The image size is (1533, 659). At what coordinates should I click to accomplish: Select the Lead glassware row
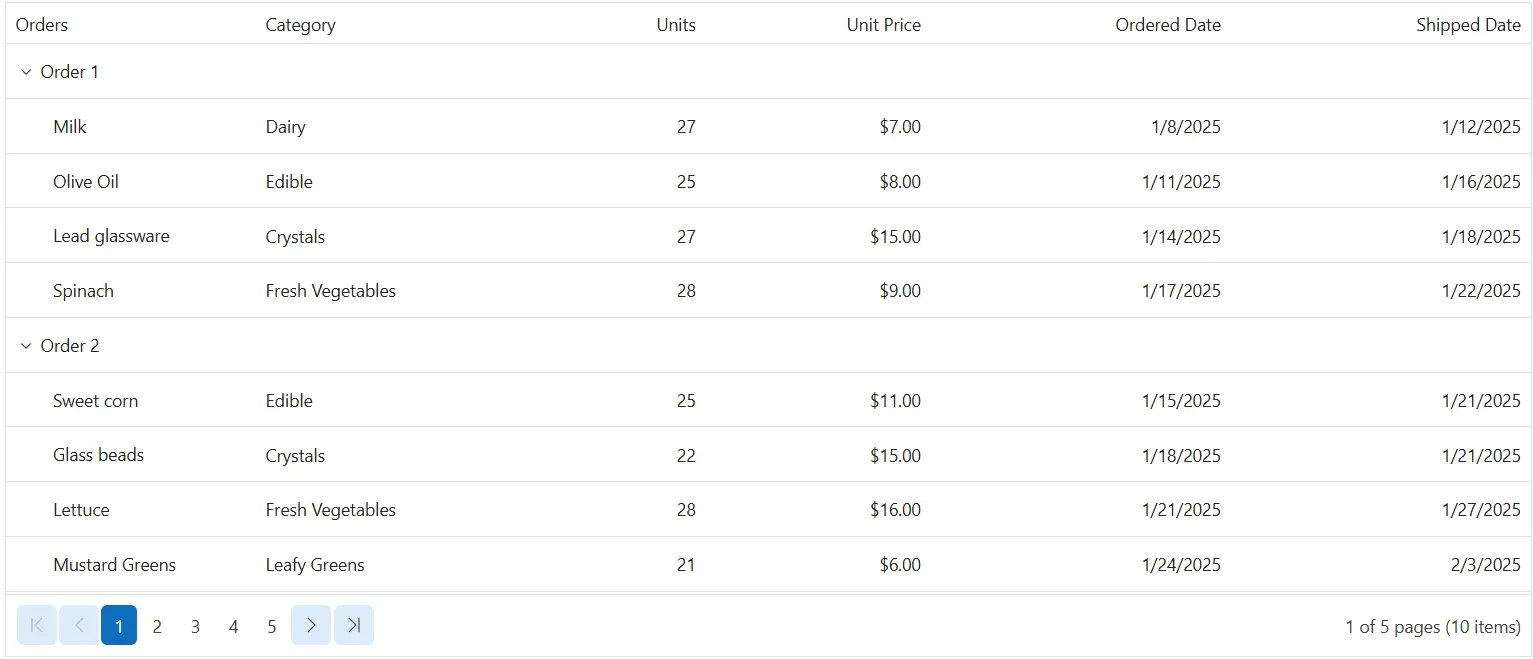(x=768, y=236)
